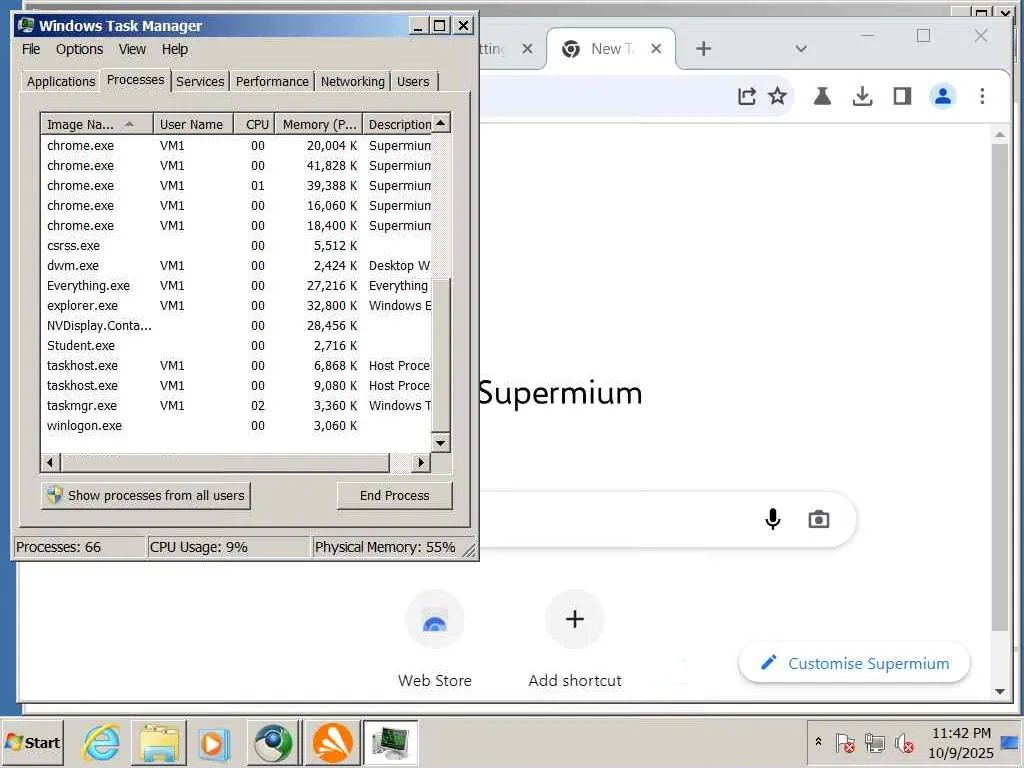The width and height of the screenshot is (1024, 768).
Task: Click horizontal scroll right arrow in process list
Action: pos(421,462)
